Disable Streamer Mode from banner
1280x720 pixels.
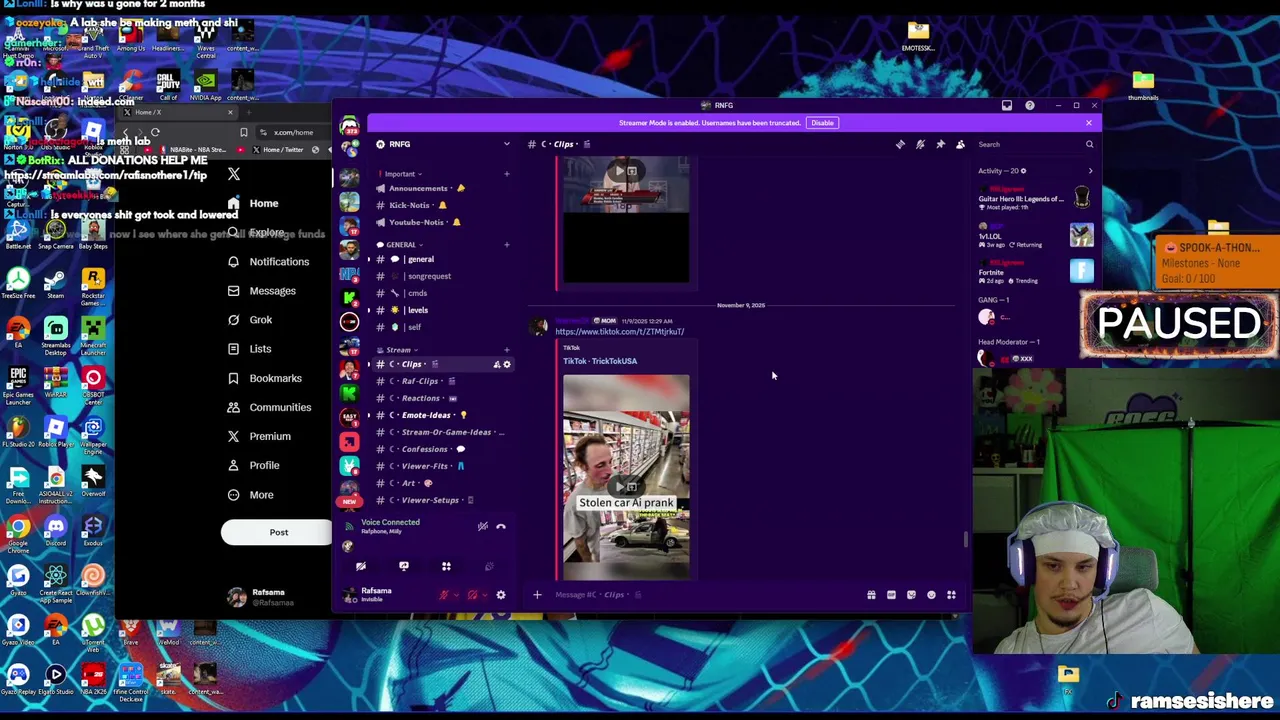[822, 123]
